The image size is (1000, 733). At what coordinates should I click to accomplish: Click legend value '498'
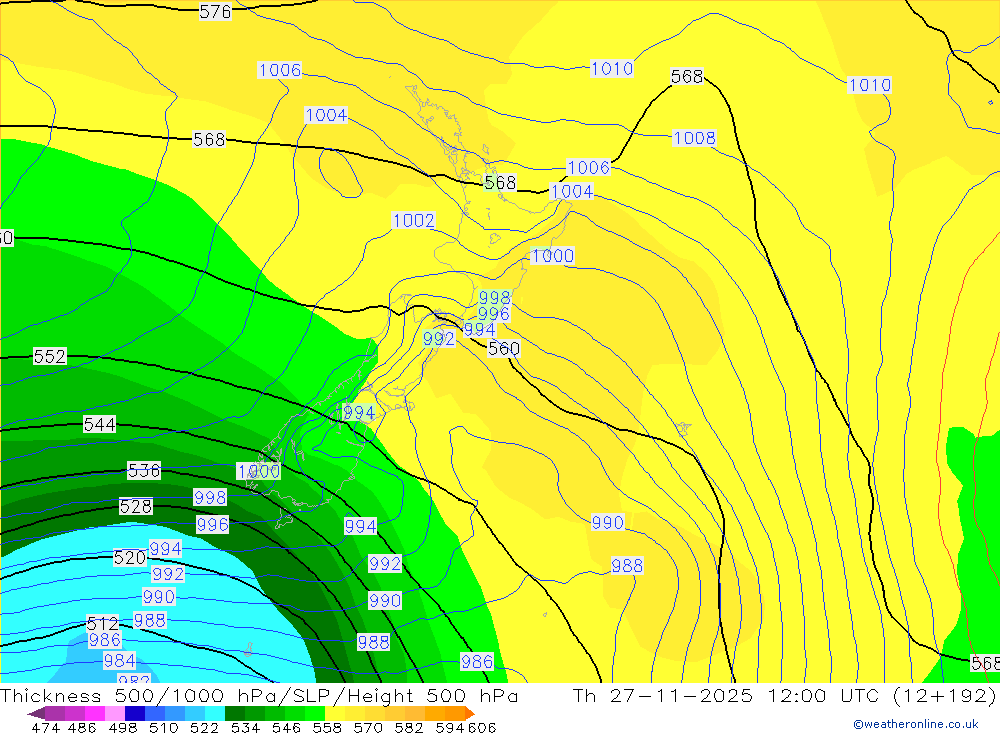click(123, 727)
